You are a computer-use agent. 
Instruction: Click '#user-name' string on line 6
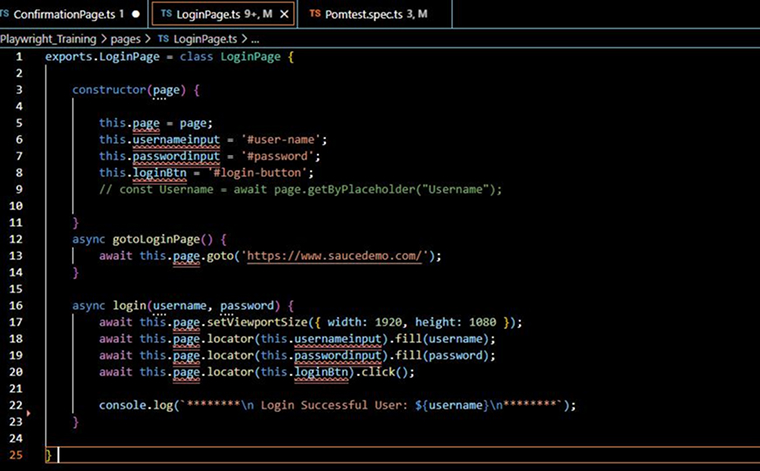click(x=281, y=140)
